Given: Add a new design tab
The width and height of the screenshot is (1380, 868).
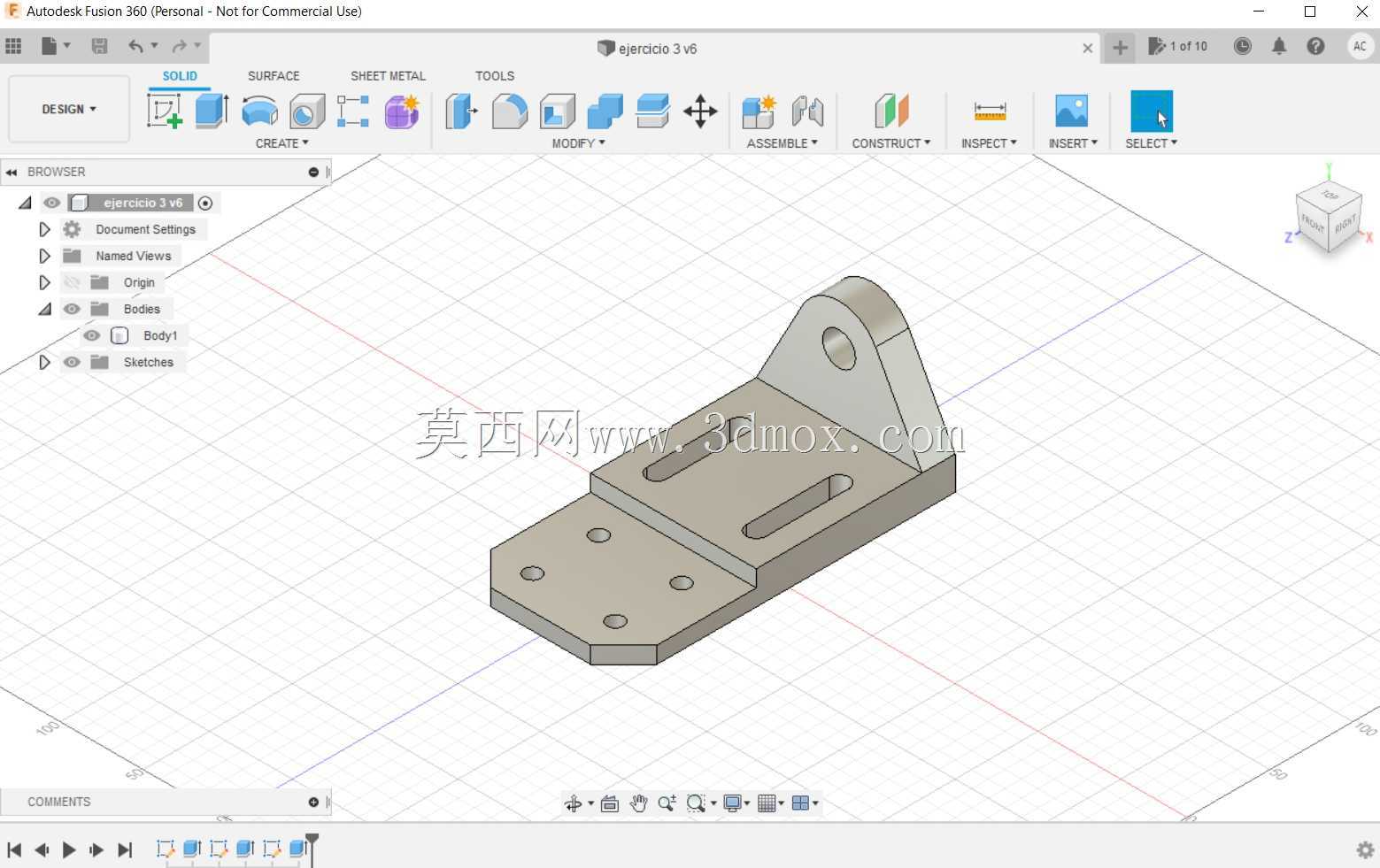Looking at the screenshot, I should [x=1120, y=48].
